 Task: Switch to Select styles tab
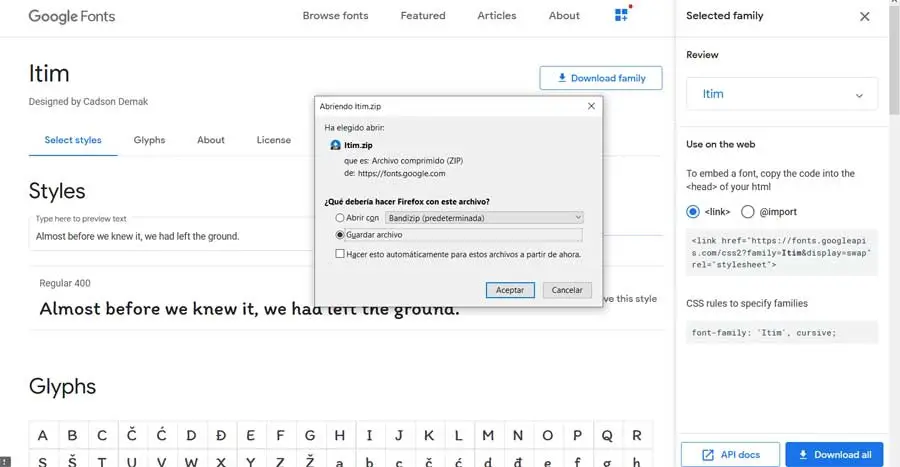(x=73, y=140)
